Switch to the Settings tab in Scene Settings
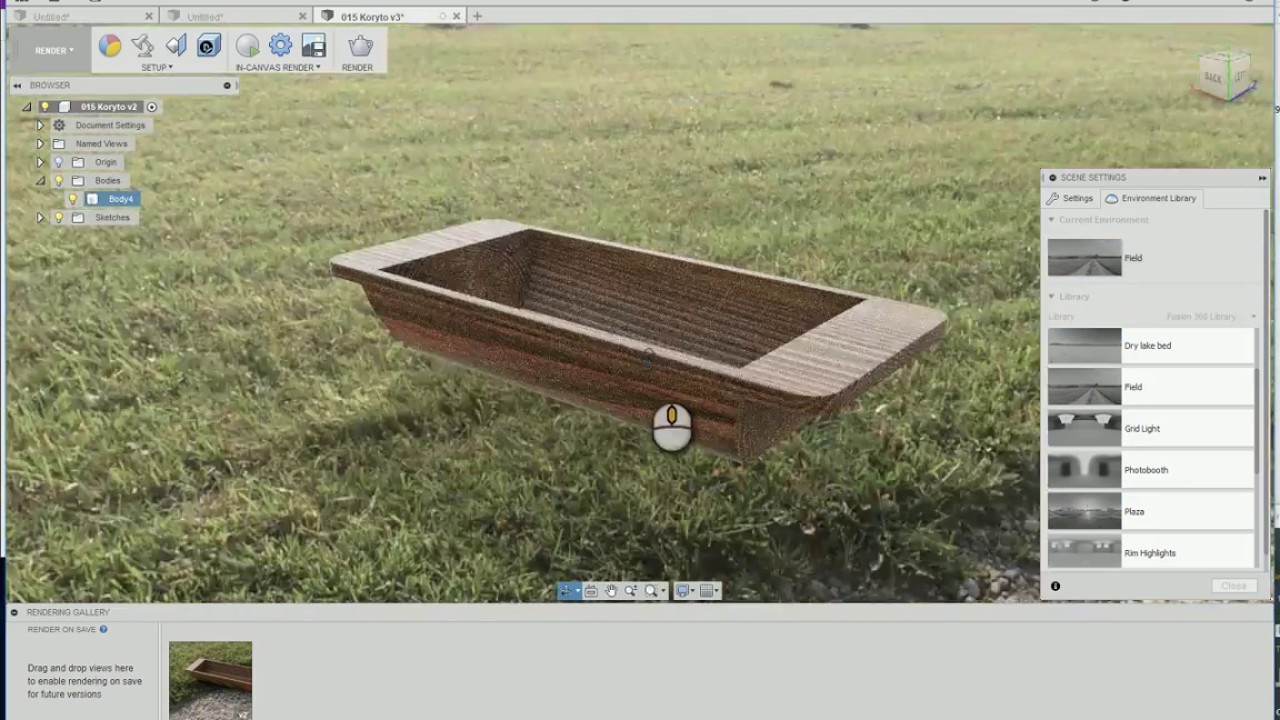 coord(1070,198)
